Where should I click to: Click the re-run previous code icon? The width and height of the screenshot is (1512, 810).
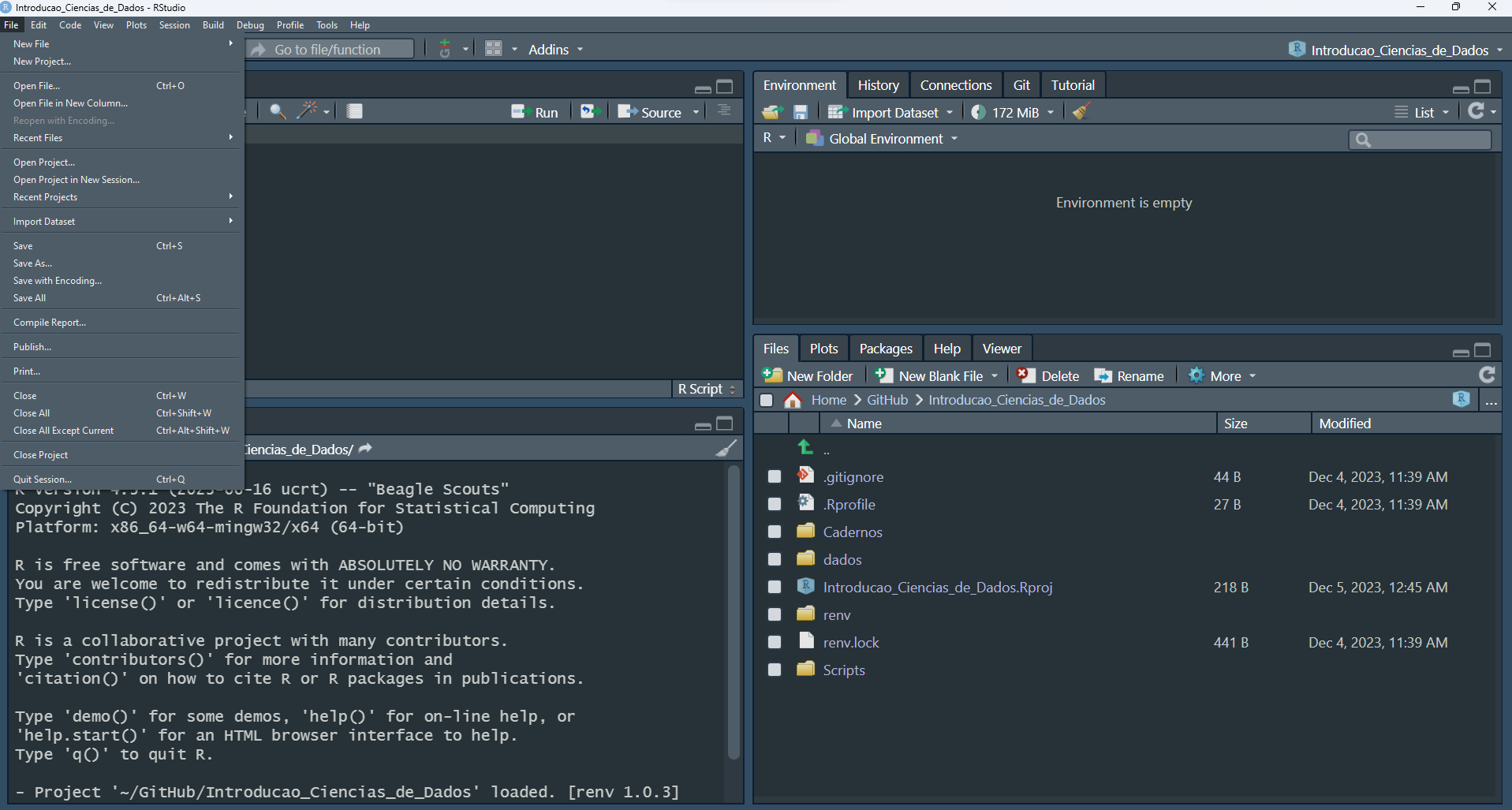pos(591,111)
